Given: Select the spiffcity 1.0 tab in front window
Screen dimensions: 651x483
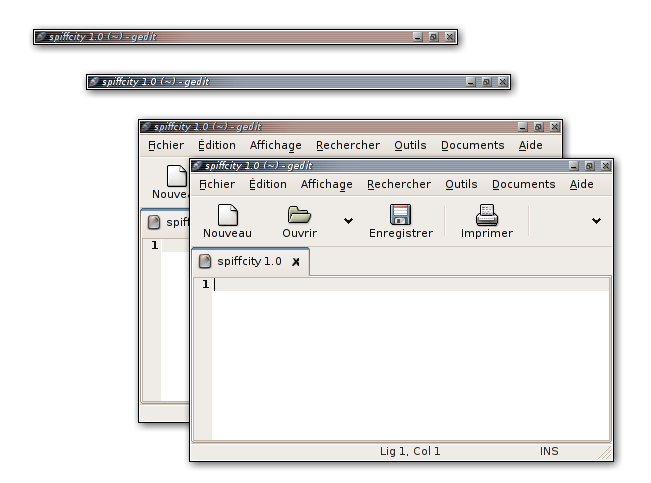Looking at the screenshot, I should pyautogui.click(x=250, y=262).
